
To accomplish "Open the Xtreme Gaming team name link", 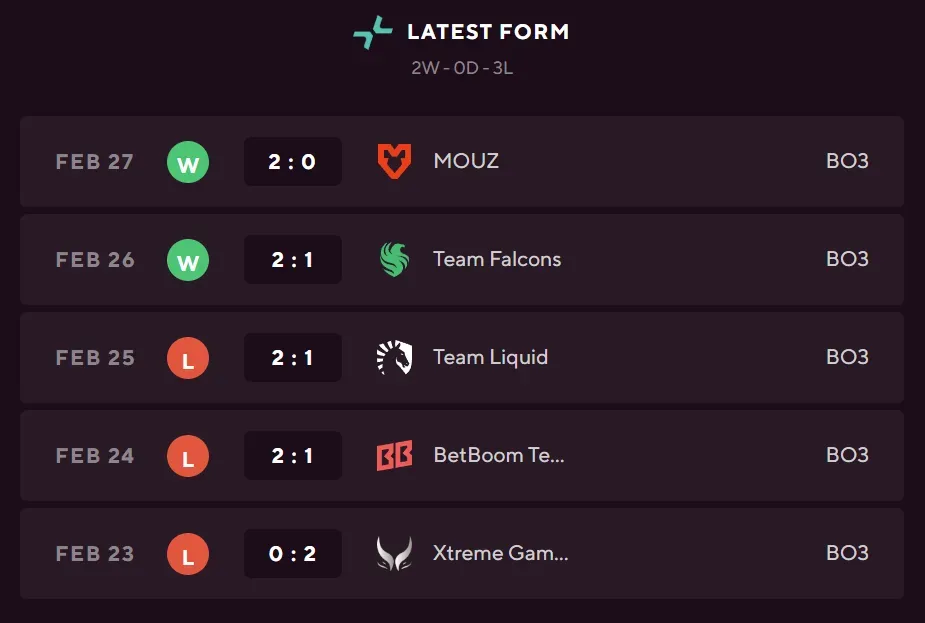I will 501,553.
